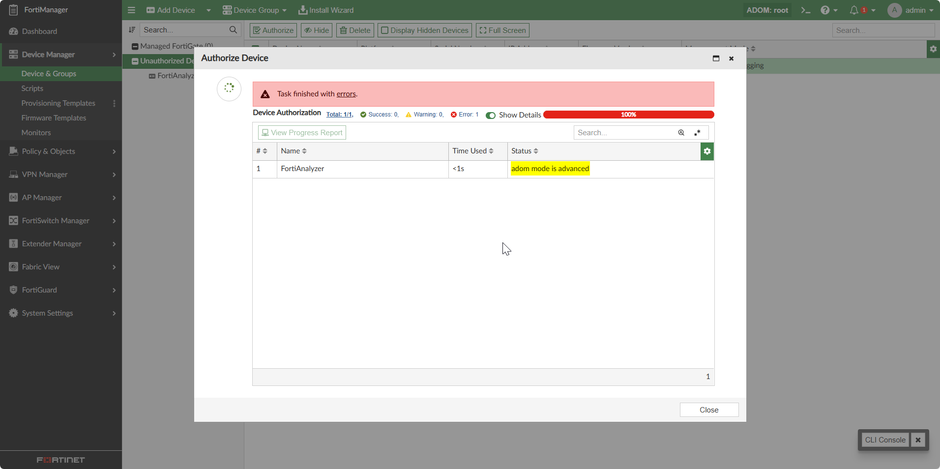
Task: Open Firmware Templates in sidebar
Action: pos(54,118)
